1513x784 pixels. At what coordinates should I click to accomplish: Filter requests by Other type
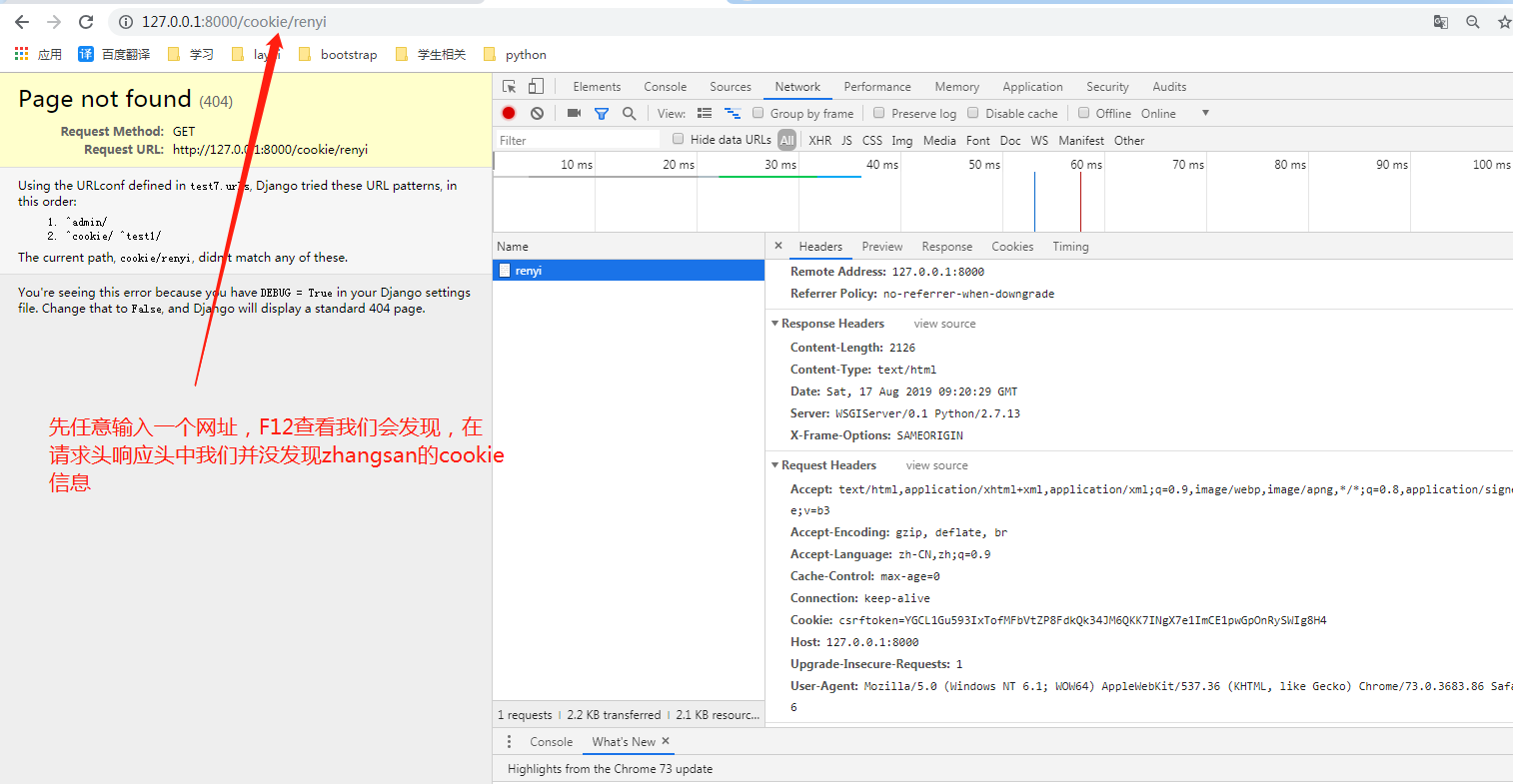point(1129,140)
